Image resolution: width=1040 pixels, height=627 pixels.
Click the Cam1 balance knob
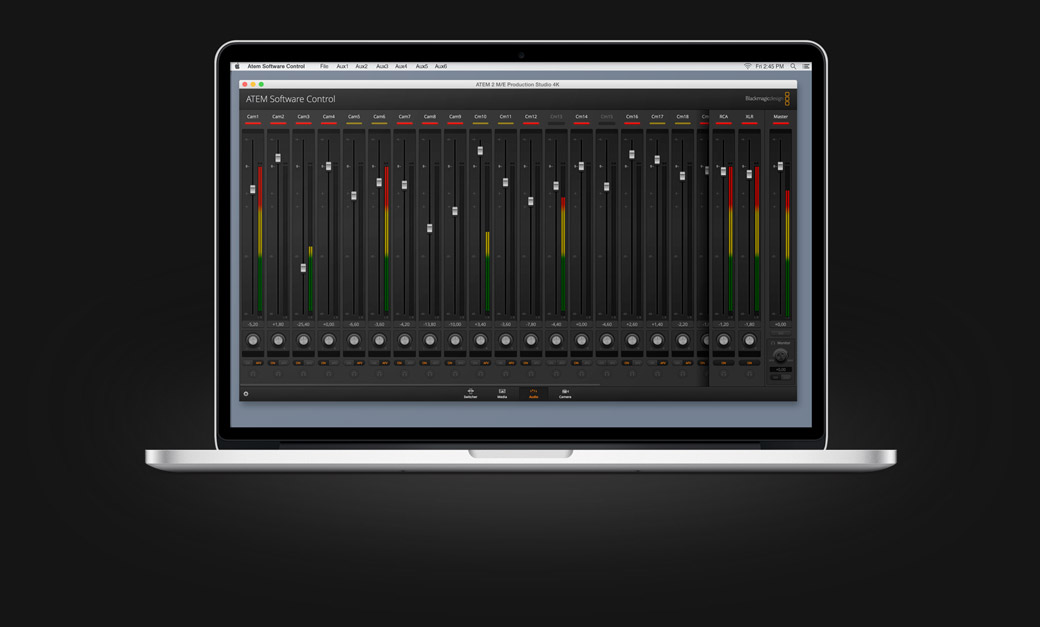pyautogui.click(x=253, y=341)
